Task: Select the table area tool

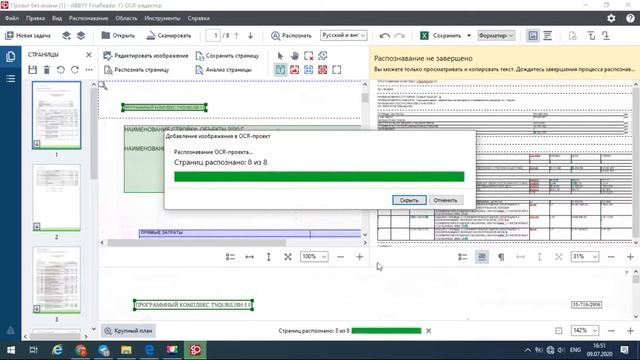Action: click(309, 70)
